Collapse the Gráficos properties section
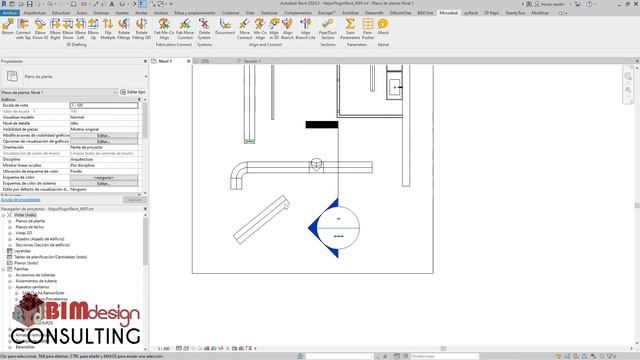Image resolution: width=640 pixels, height=360 pixels. [x=139, y=100]
